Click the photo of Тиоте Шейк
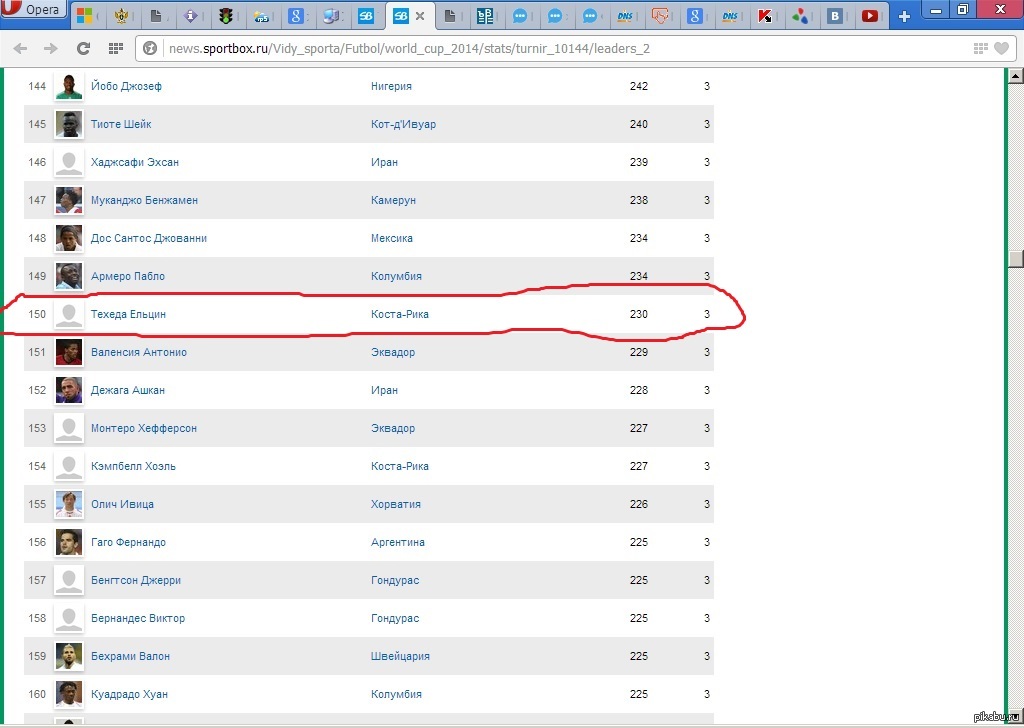This screenshot has height=728, width=1024. [x=69, y=124]
